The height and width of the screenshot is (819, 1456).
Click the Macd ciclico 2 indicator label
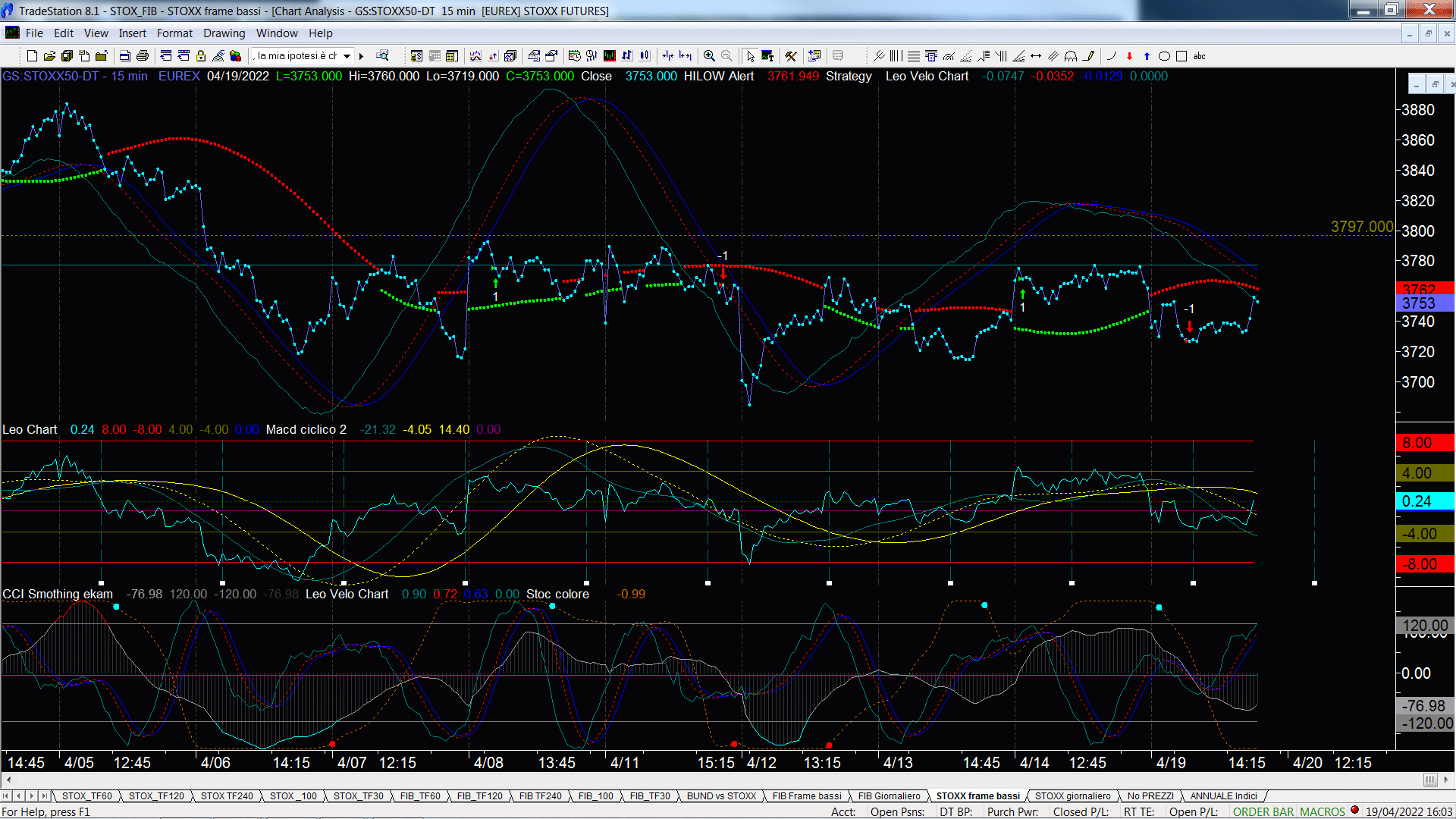click(306, 429)
